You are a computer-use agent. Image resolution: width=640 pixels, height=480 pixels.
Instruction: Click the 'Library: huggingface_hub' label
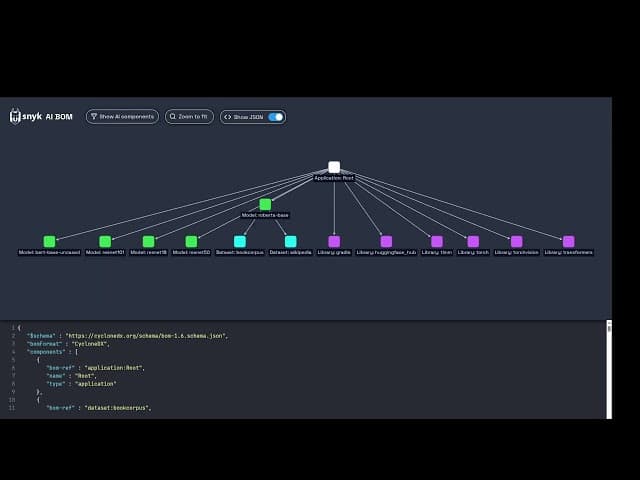(386, 252)
